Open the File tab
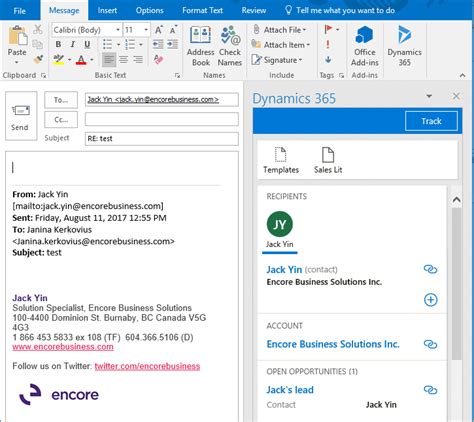 pos(20,11)
